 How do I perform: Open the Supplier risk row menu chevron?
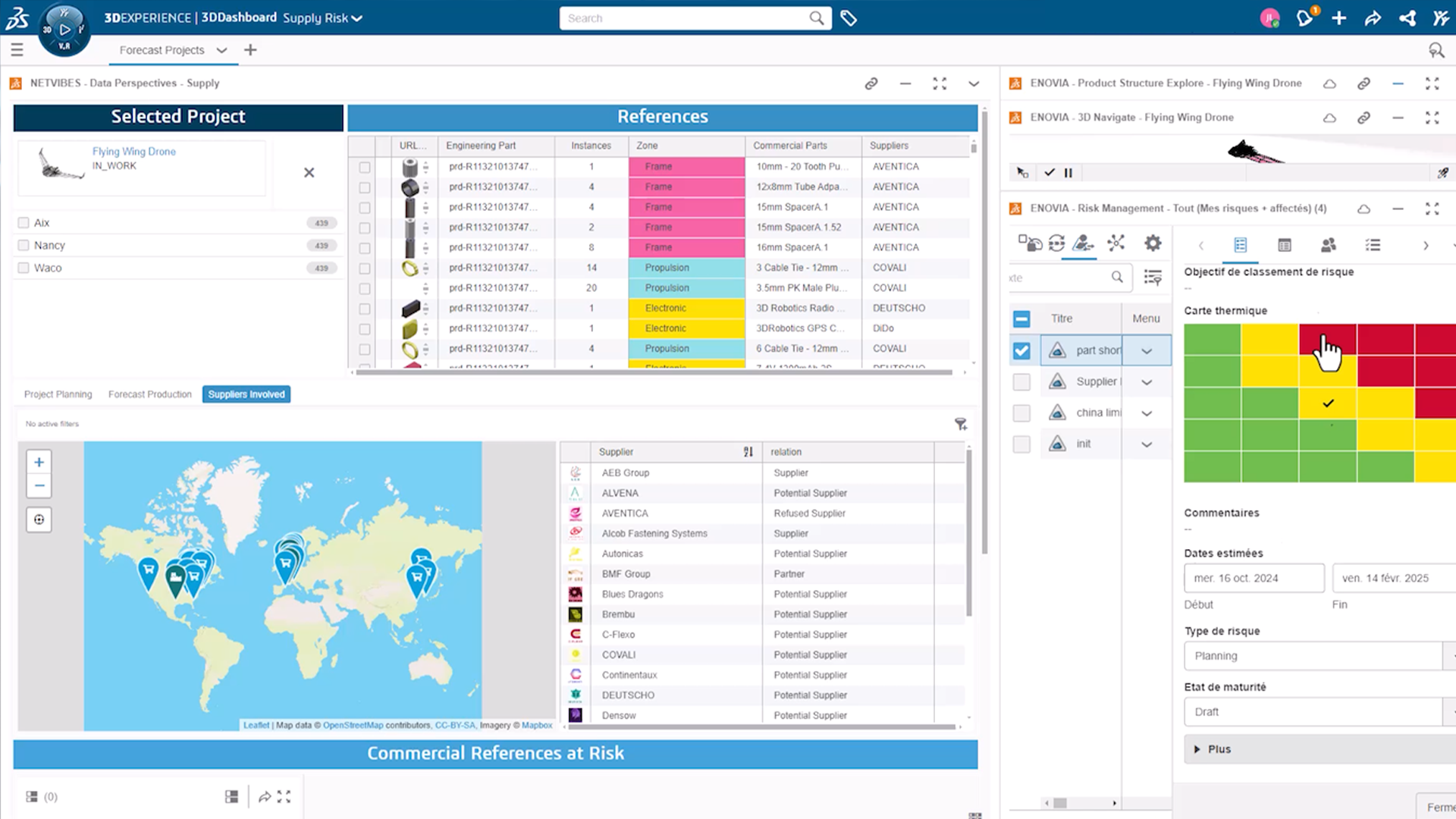[x=1147, y=382]
